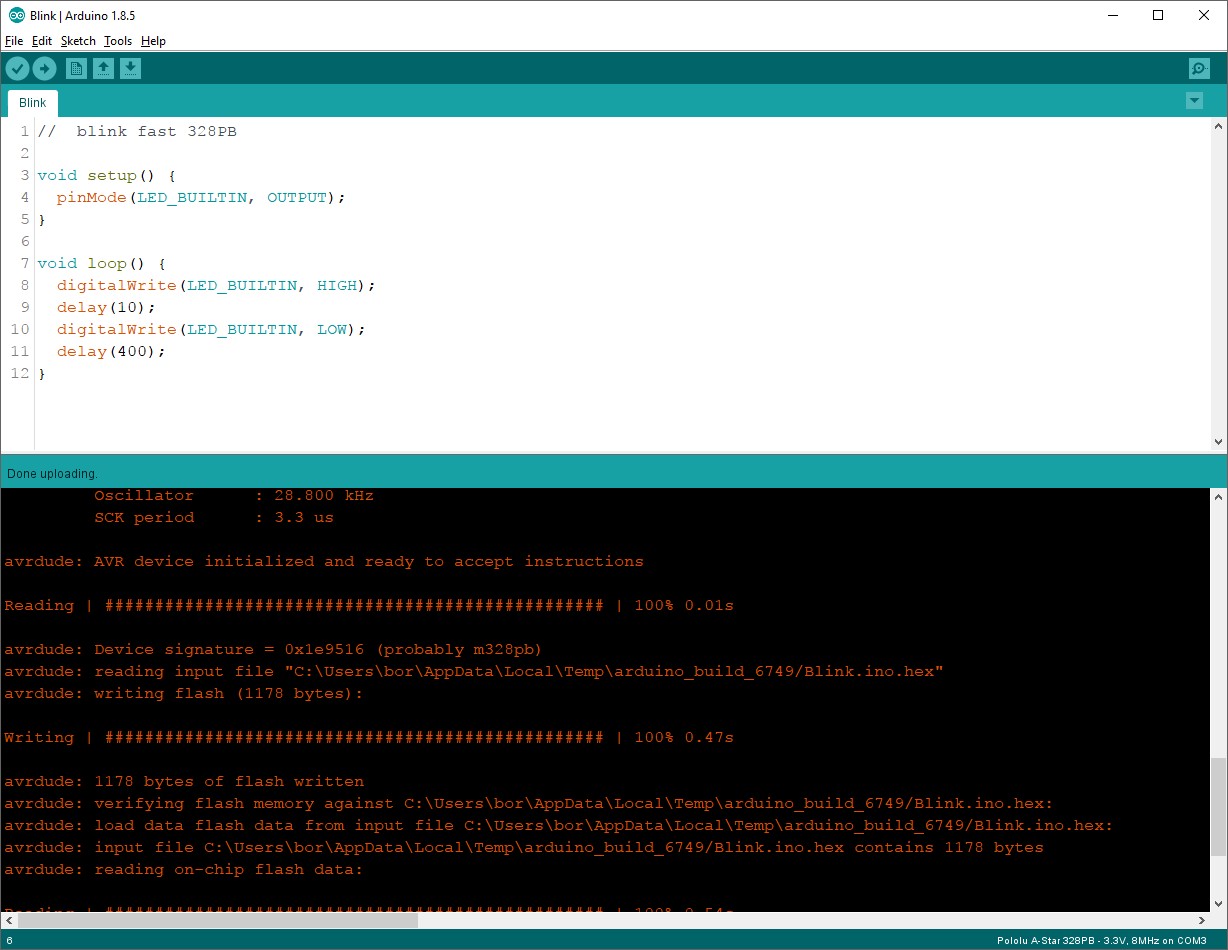Save the sketch with the Save icon
The height and width of the screenshot is (950, 1228).
point(131,68)
